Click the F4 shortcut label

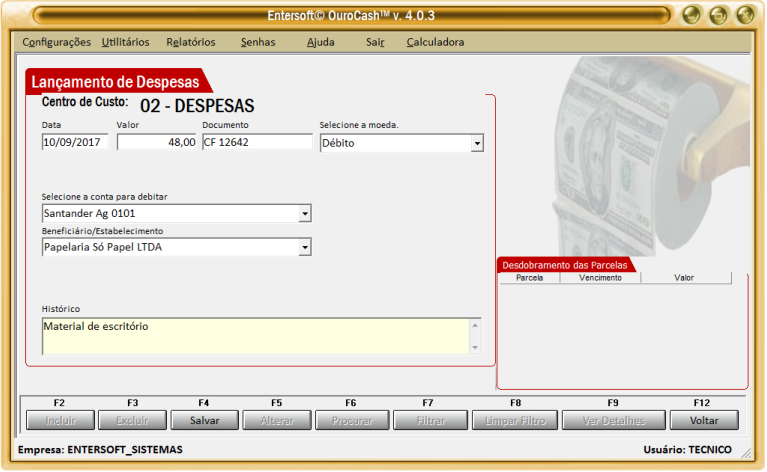point(203,403)
